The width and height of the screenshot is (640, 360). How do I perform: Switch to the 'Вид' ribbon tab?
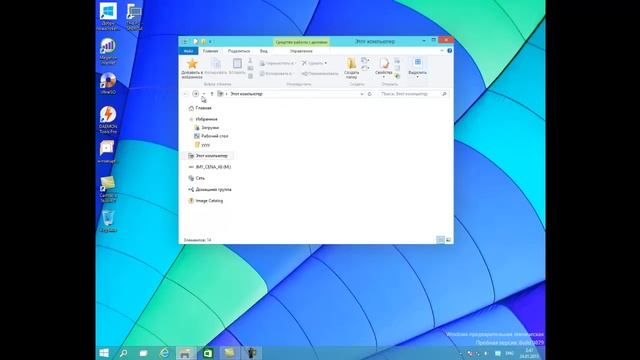[264, 51]
